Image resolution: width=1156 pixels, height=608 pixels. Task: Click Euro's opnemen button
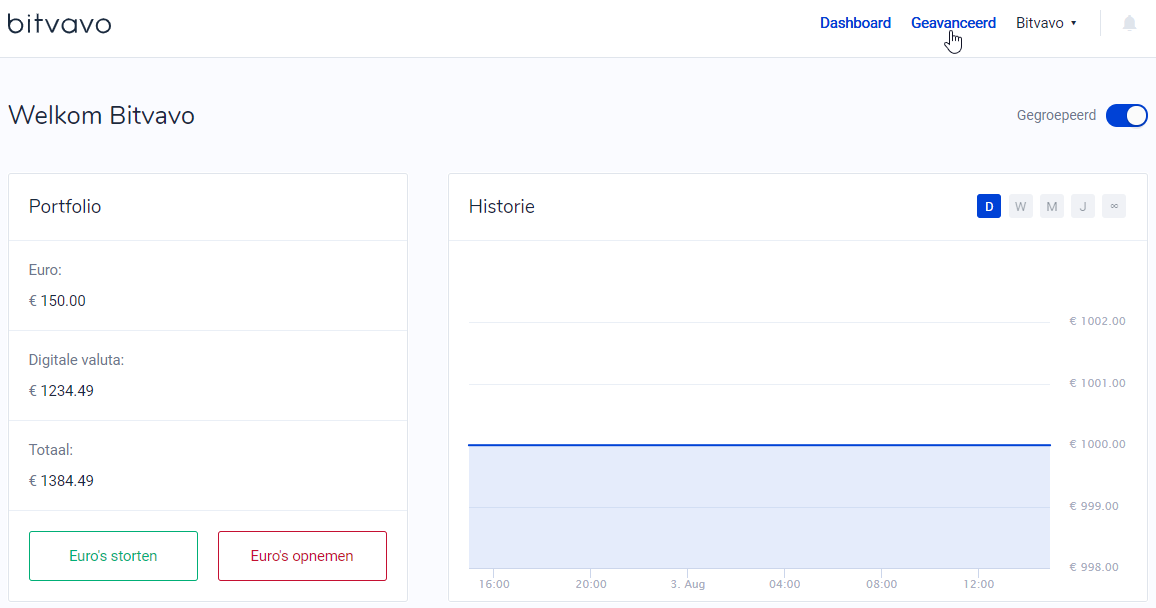click(x=302, y=556)
